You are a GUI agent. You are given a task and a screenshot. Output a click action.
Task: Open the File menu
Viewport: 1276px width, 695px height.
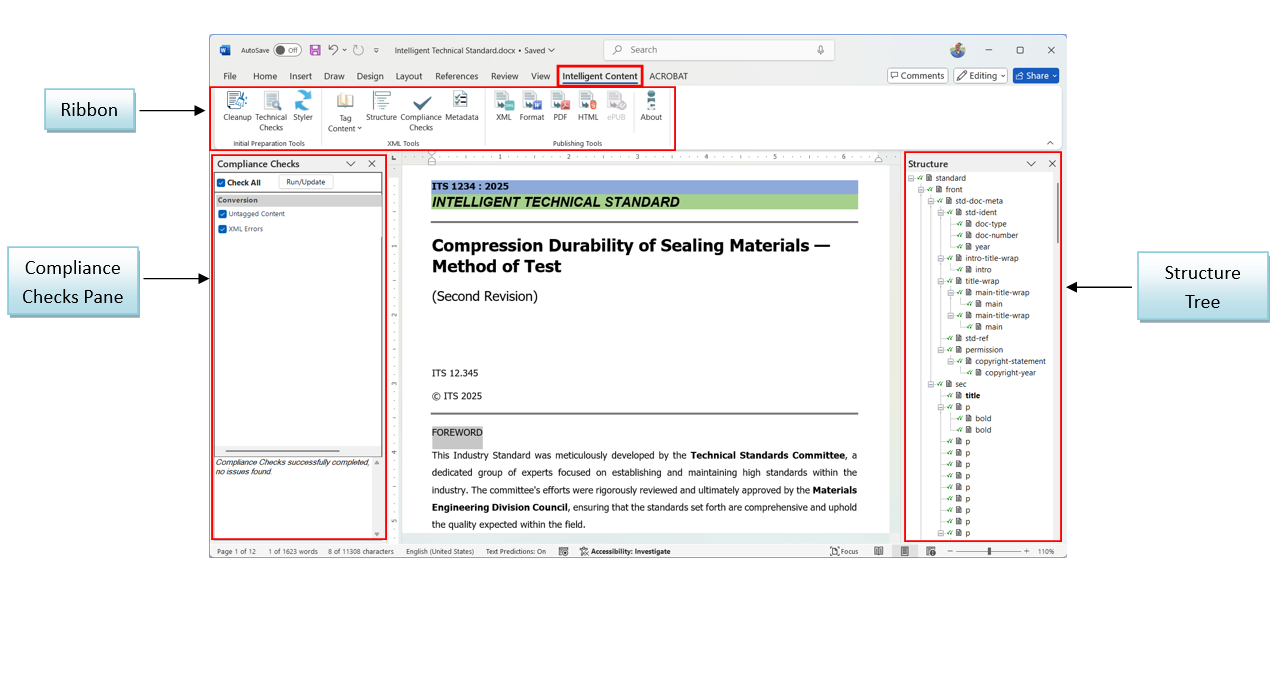[230, 76]
